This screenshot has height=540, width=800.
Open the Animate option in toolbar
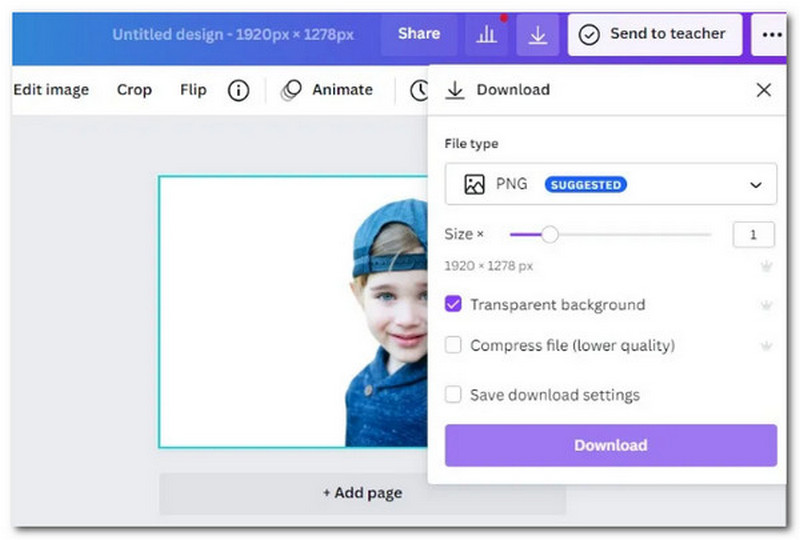coord(328,90)
